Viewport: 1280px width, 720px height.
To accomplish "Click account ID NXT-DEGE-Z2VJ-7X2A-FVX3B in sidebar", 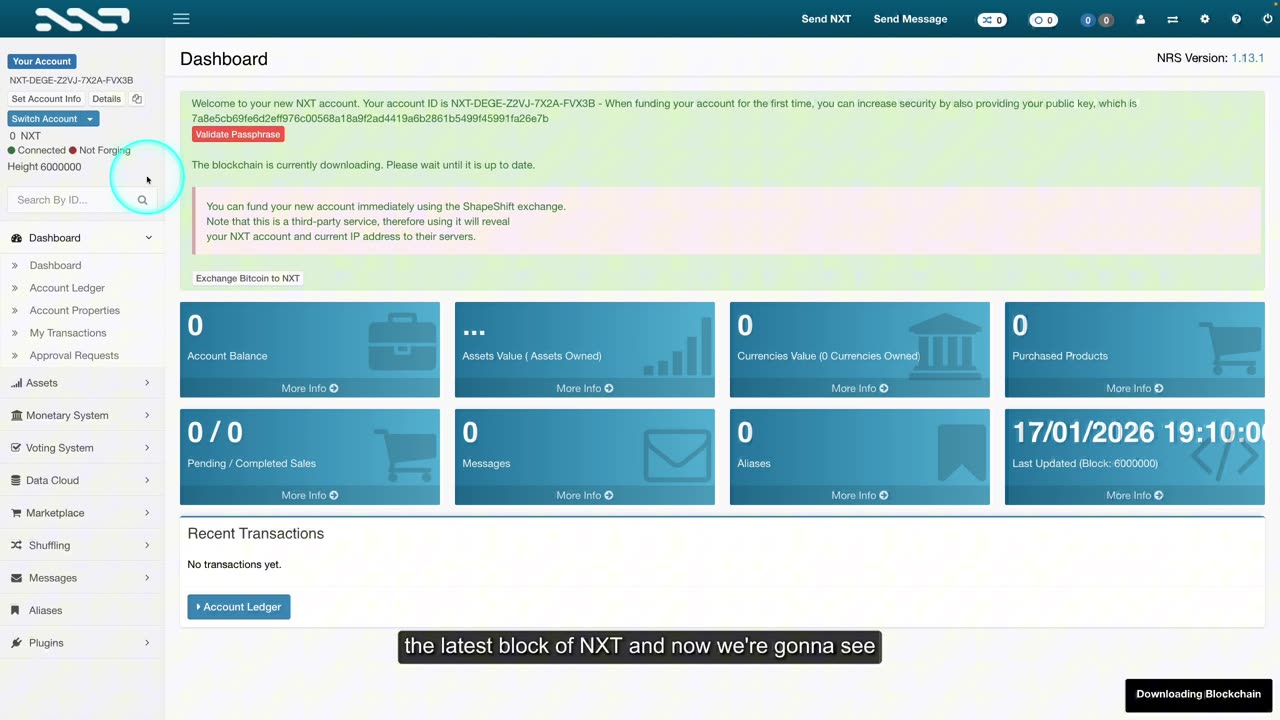I will pos(71,80).
